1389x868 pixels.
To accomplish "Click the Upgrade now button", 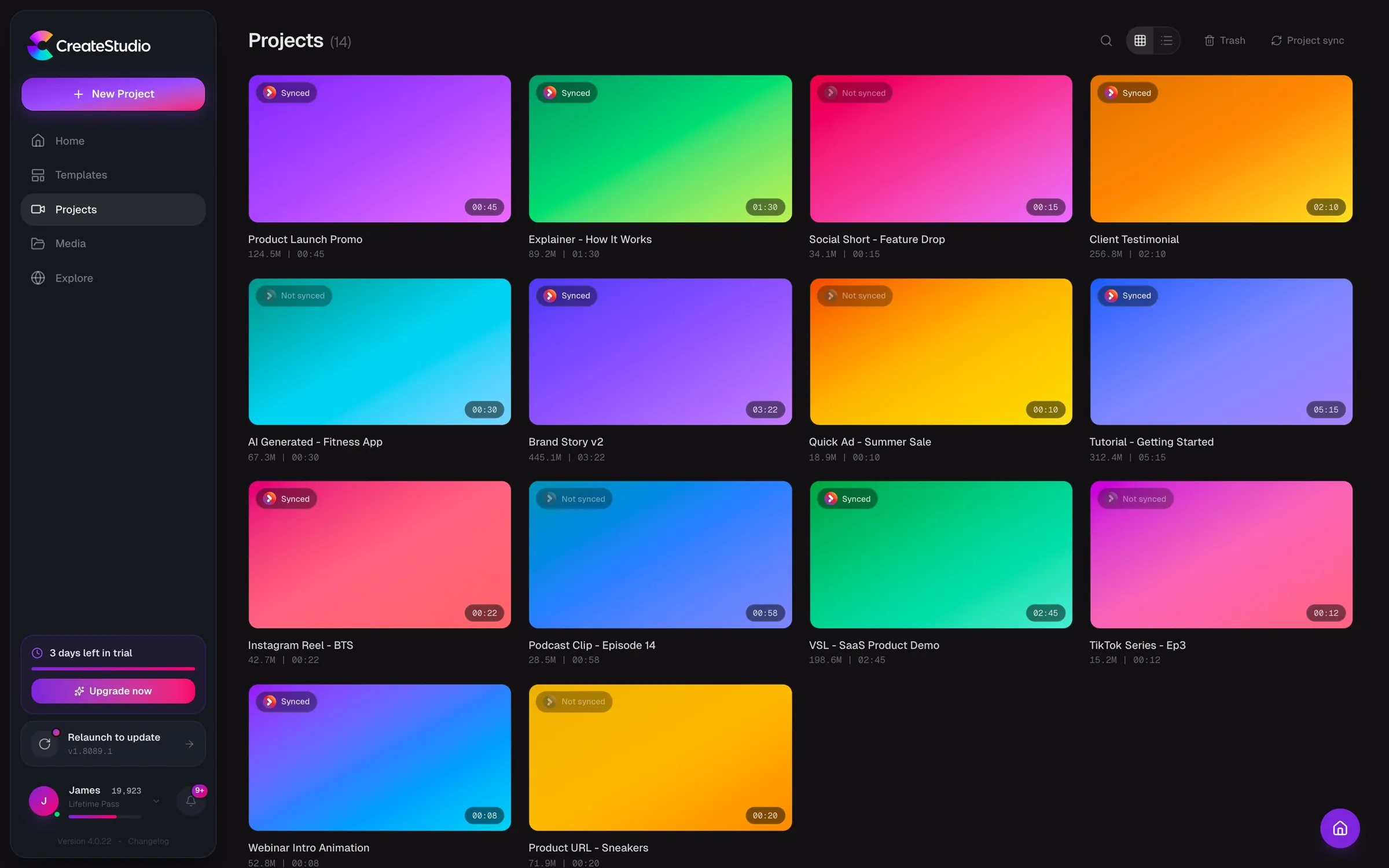I will pyautogui.click(x=113, y=691).
